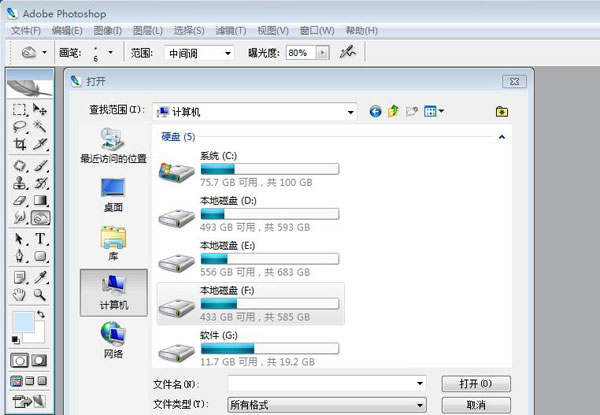The width and height of the screenshot is (600, 415).
Task: Click the 打开(O) button
Action: tap(475, 384)
